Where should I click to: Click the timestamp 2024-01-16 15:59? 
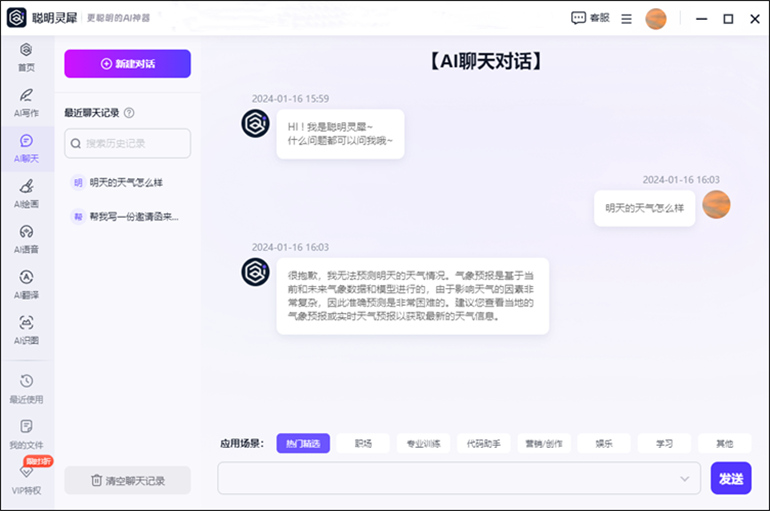pos(290,99)
